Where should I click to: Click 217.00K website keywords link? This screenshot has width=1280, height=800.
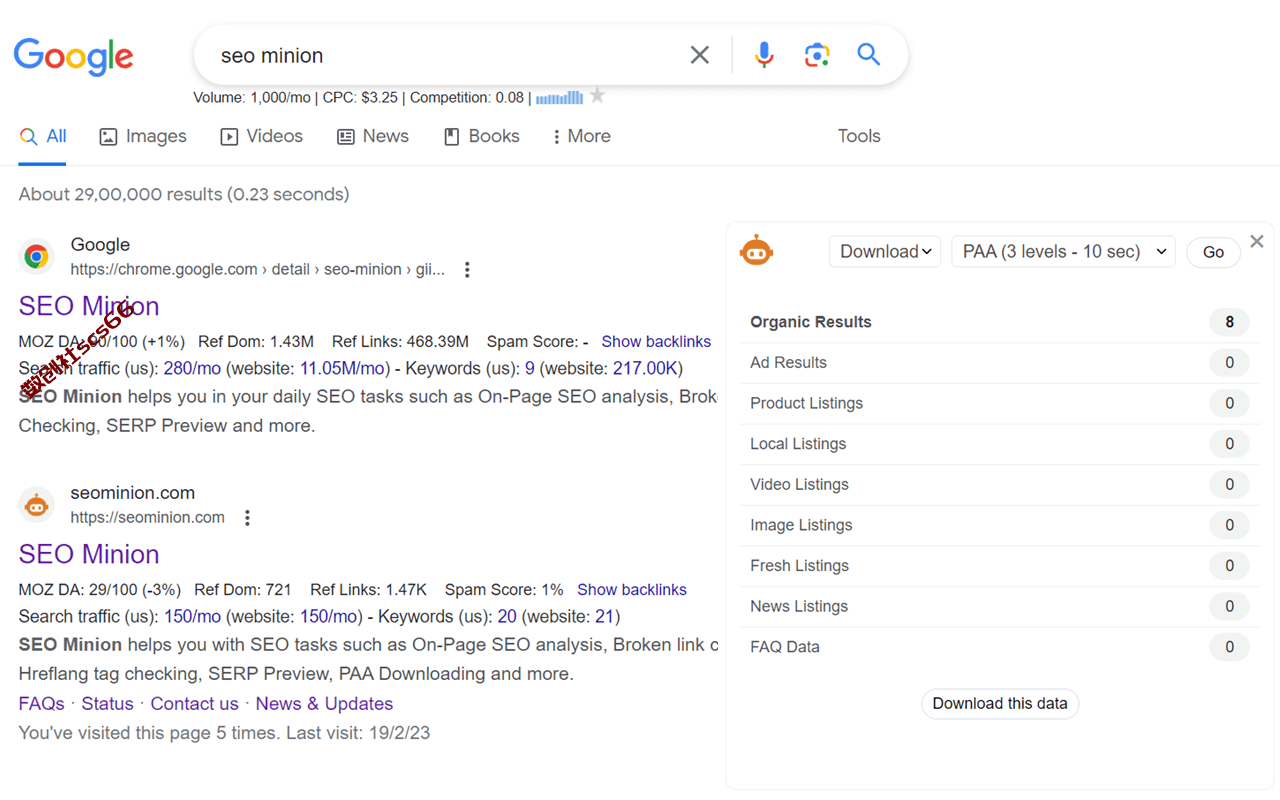pos(646,368)
